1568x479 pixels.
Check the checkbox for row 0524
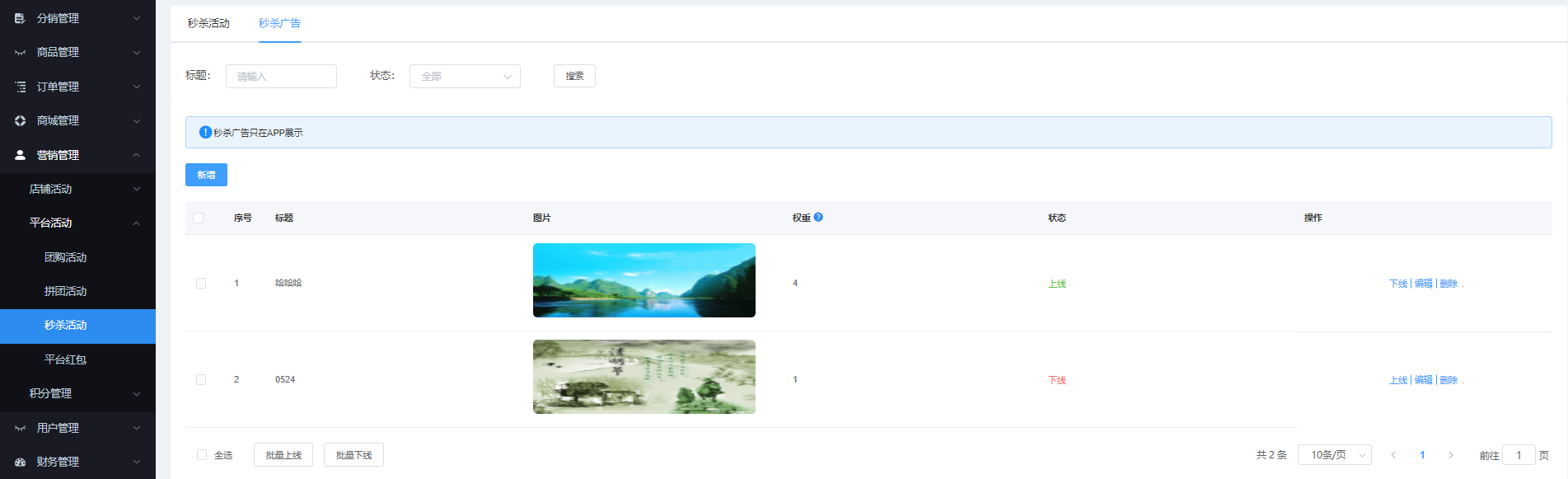tap(201, 379)
